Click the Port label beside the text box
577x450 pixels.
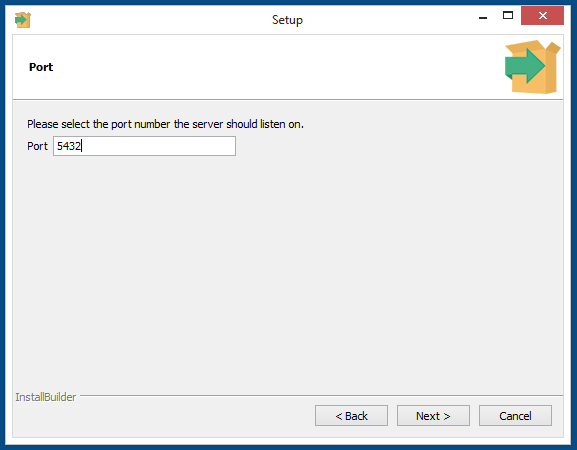(37, 146)
